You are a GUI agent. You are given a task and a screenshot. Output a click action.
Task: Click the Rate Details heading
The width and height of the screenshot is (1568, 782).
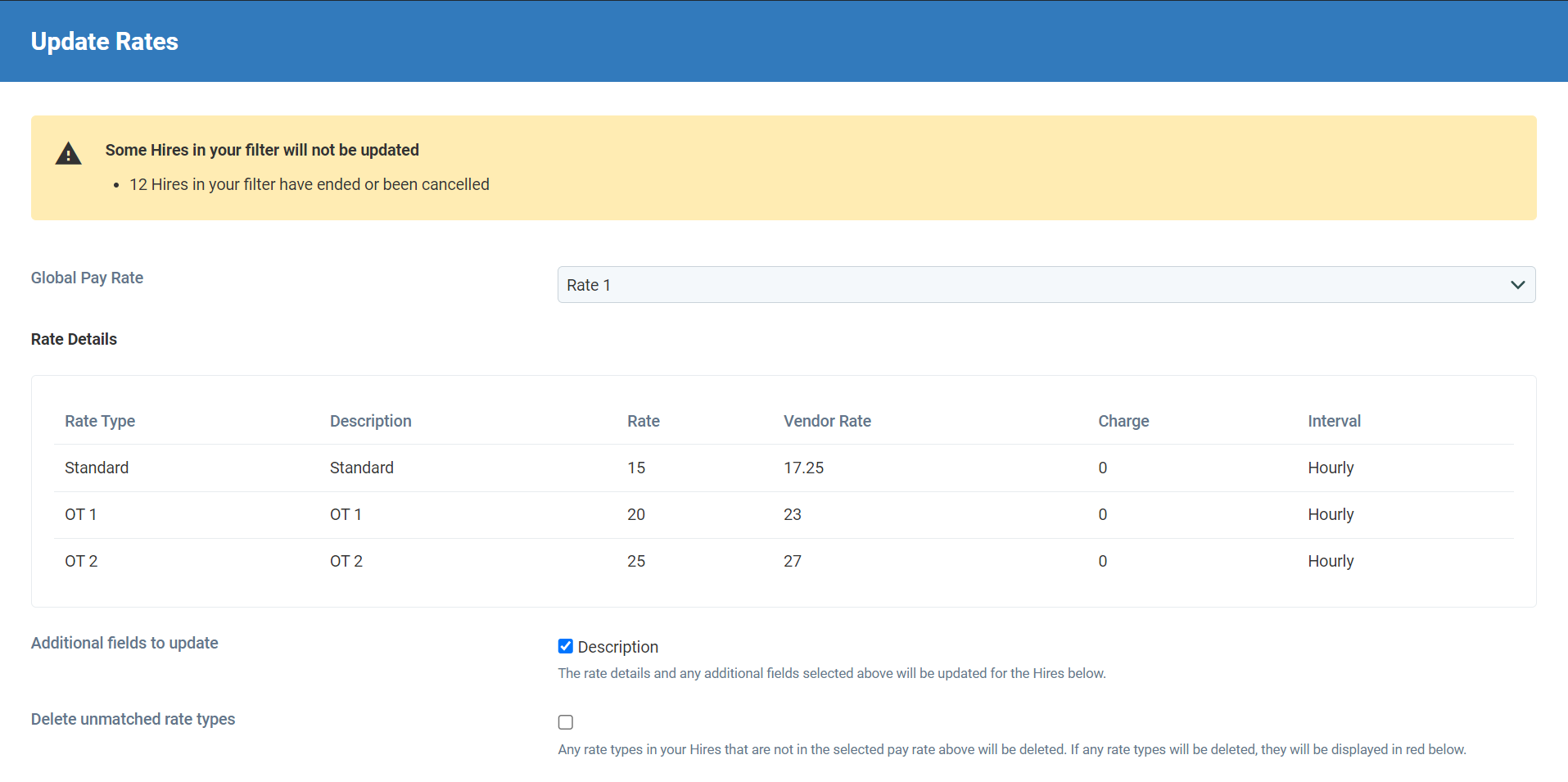coord(74,339)
